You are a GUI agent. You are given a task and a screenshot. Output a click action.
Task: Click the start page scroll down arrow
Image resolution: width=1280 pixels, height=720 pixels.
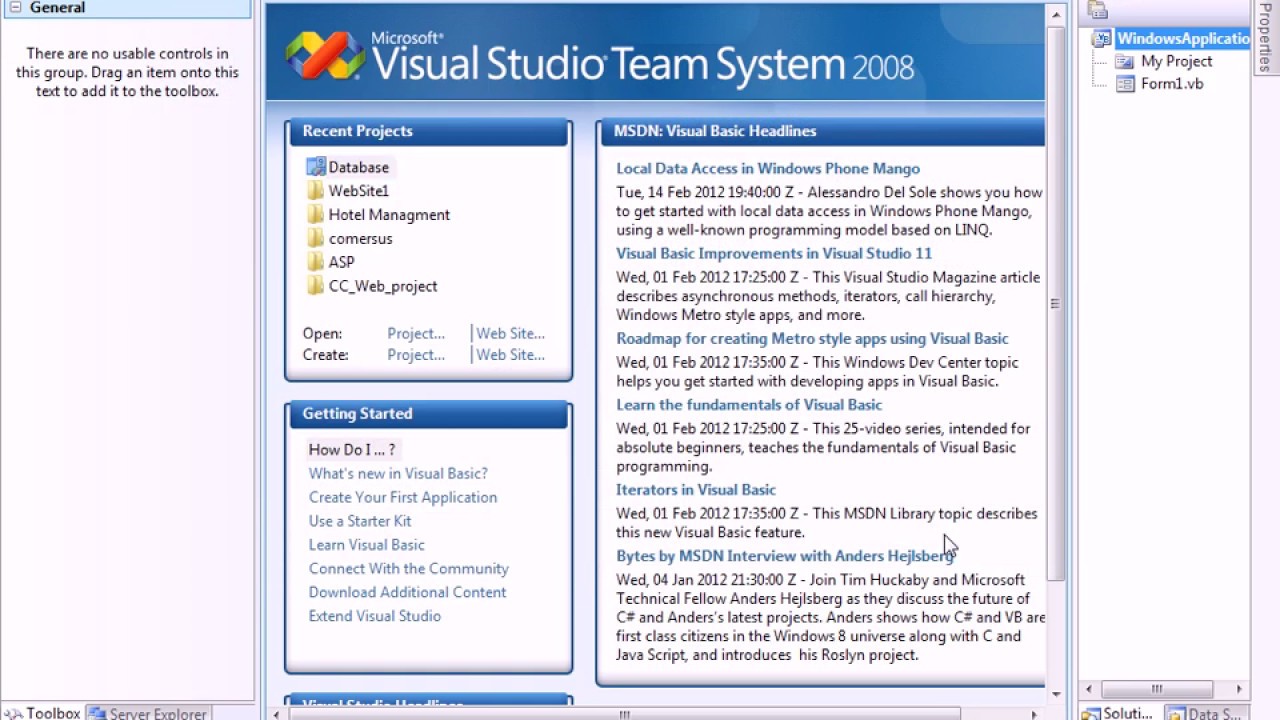(1056, 693)
